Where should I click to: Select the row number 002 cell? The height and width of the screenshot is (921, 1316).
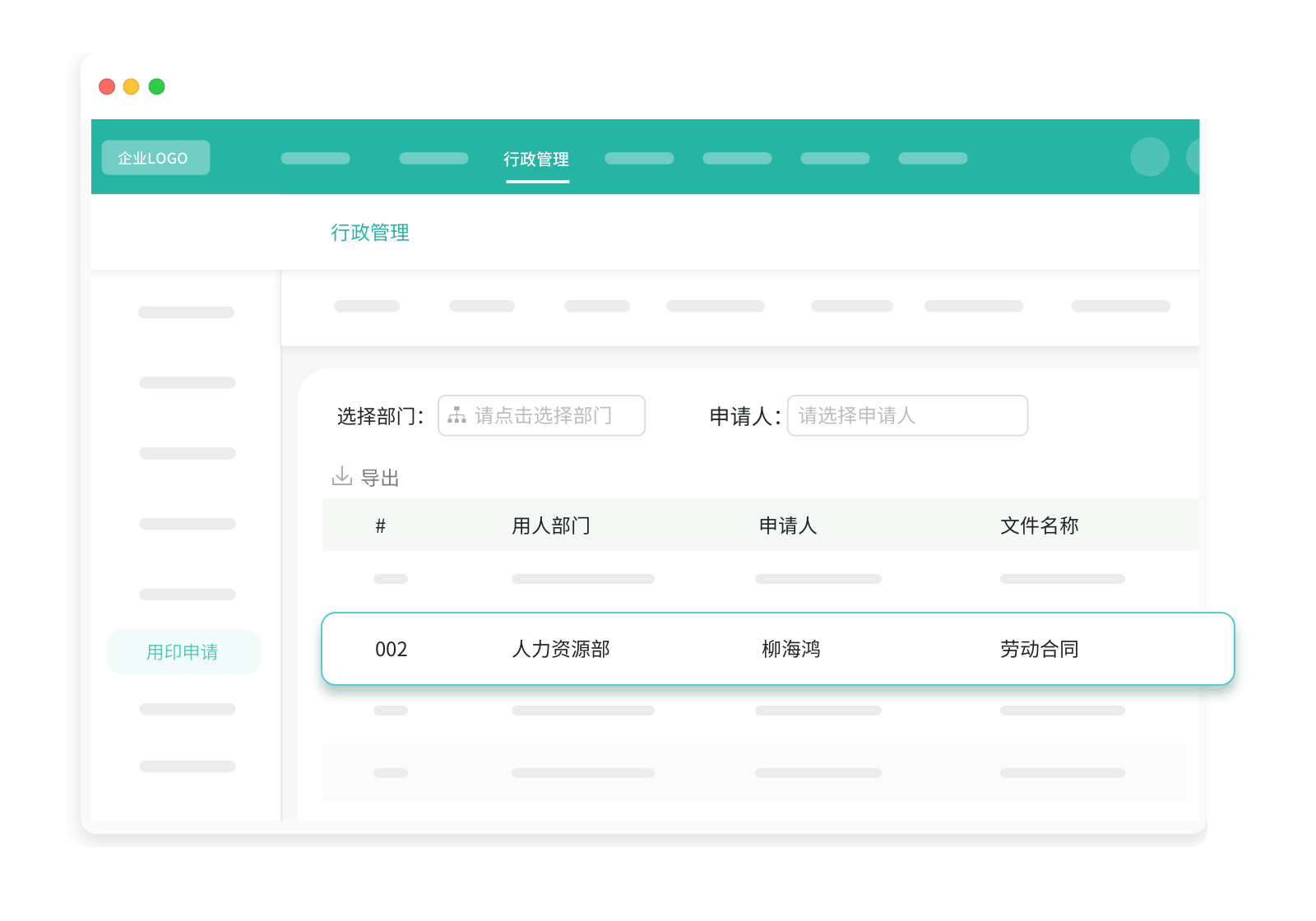click(392, 650)
